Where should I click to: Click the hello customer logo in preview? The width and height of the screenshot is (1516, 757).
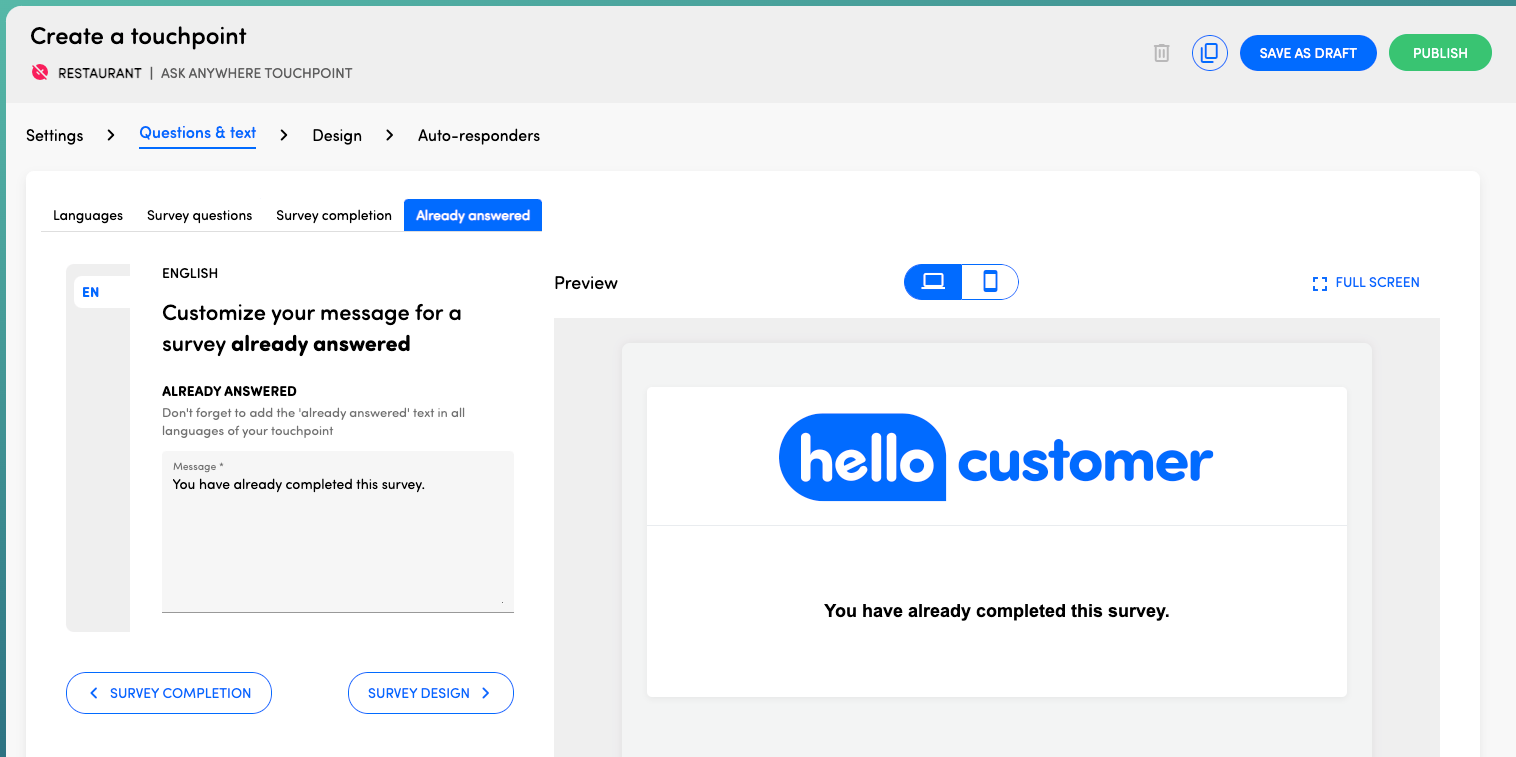996,457
